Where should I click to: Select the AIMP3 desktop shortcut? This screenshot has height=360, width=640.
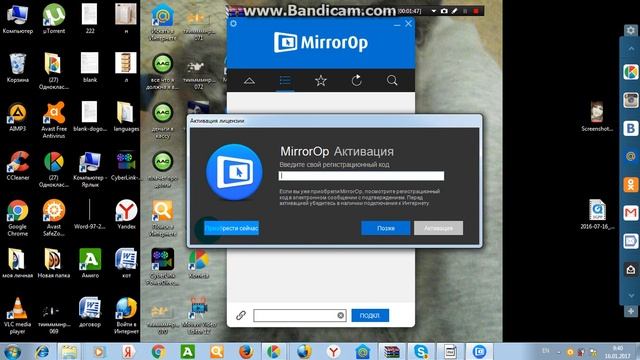point(18,117)
